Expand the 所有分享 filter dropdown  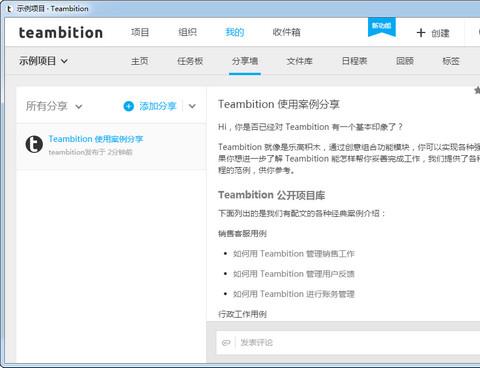point(54,106)
